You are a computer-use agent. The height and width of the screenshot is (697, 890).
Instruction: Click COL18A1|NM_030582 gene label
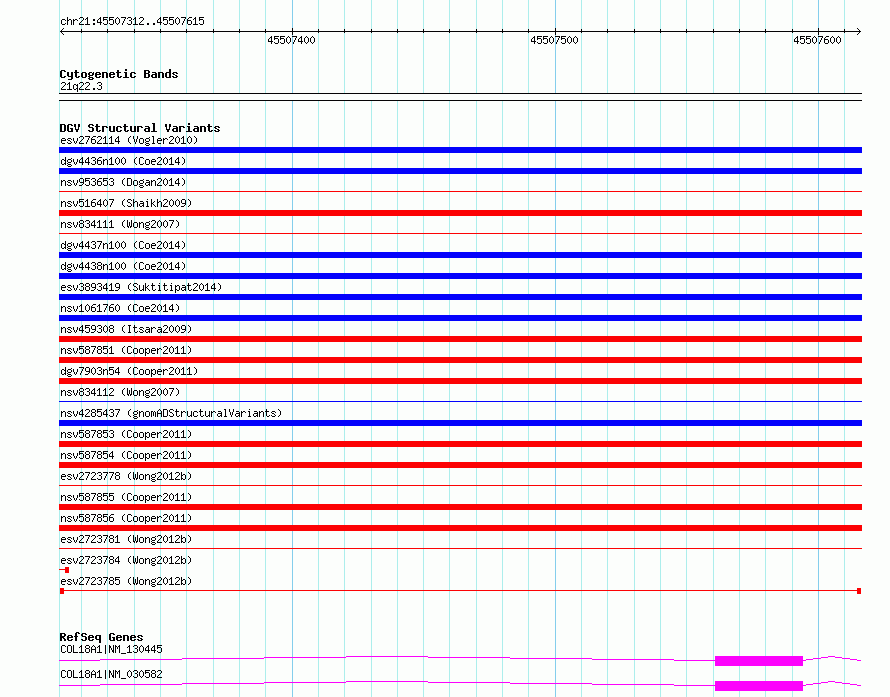click(x=111, y=674)
